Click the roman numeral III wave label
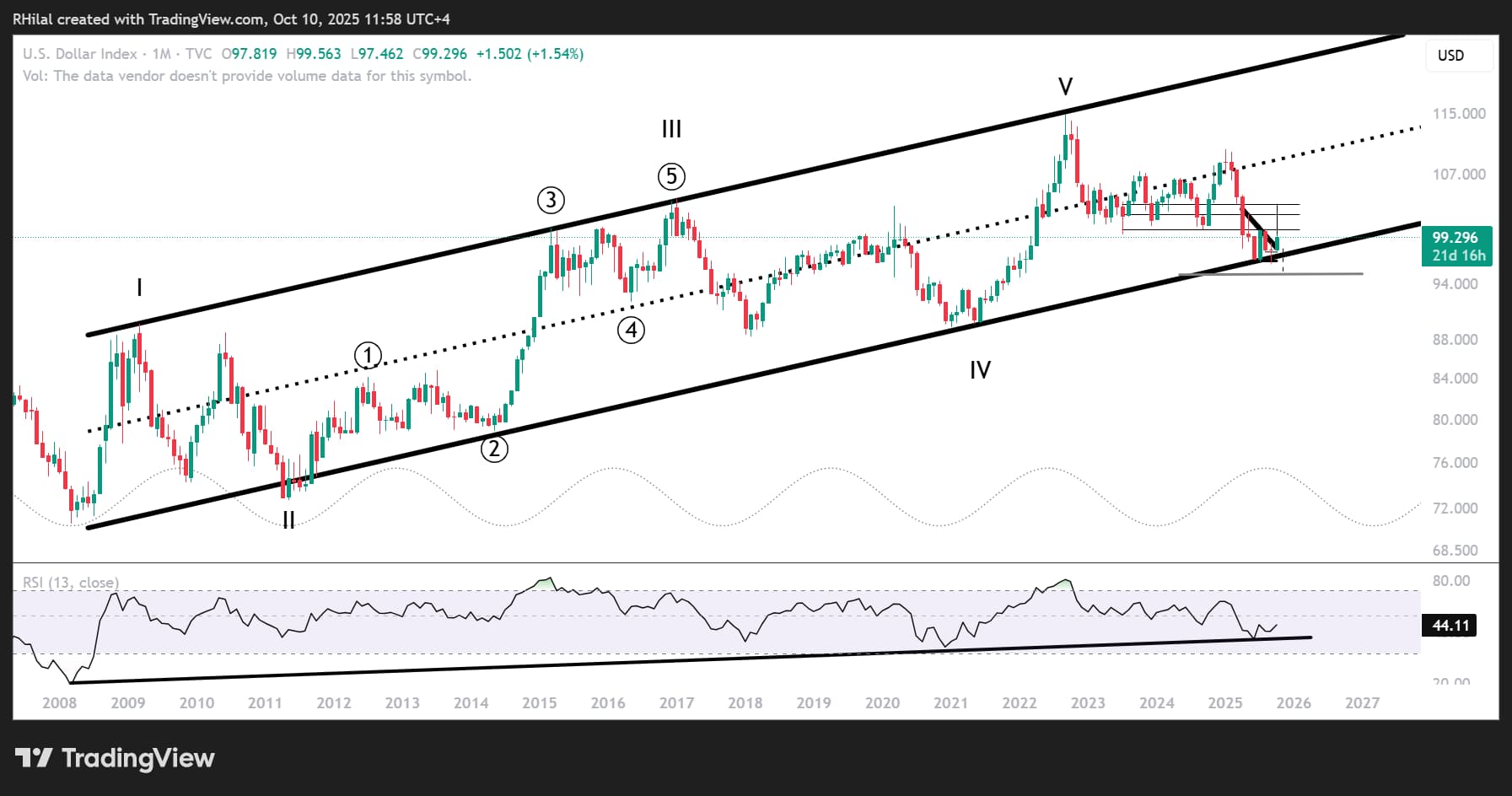The height and width of the screenshot is (796, 1512). (x=671, y=129)
